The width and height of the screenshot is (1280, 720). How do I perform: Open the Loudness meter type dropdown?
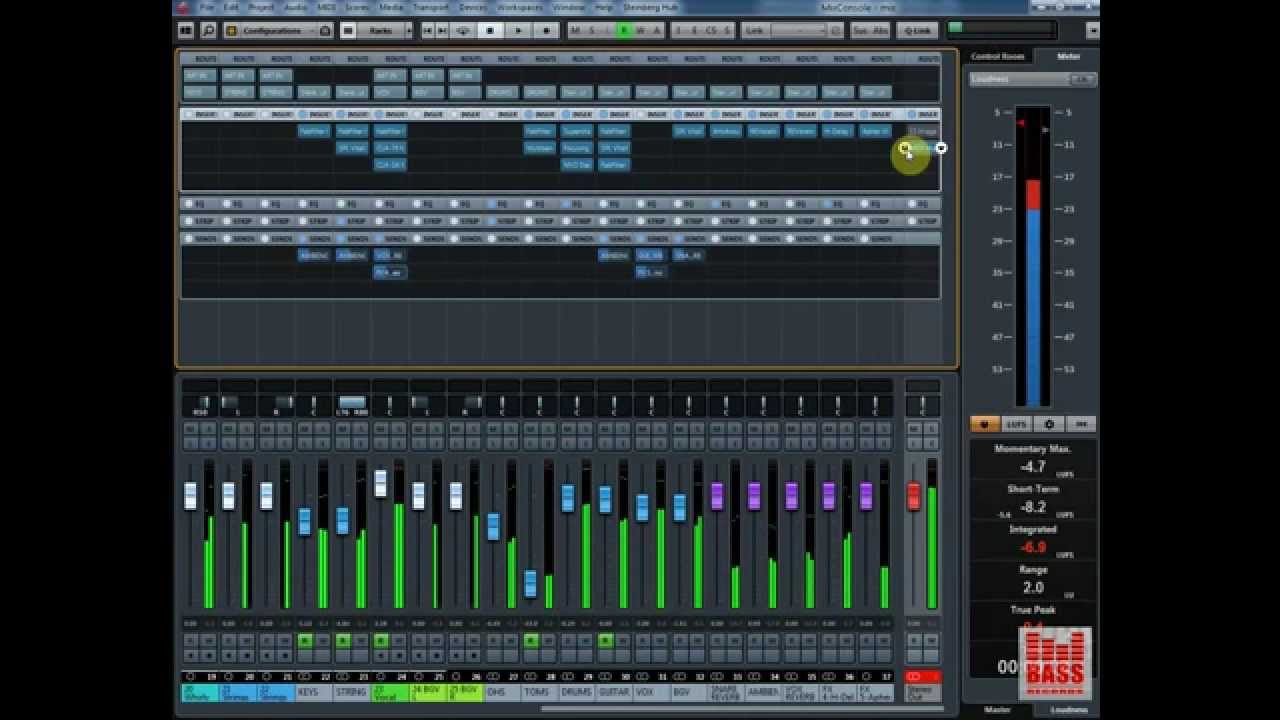click(x=1033, y=79)
